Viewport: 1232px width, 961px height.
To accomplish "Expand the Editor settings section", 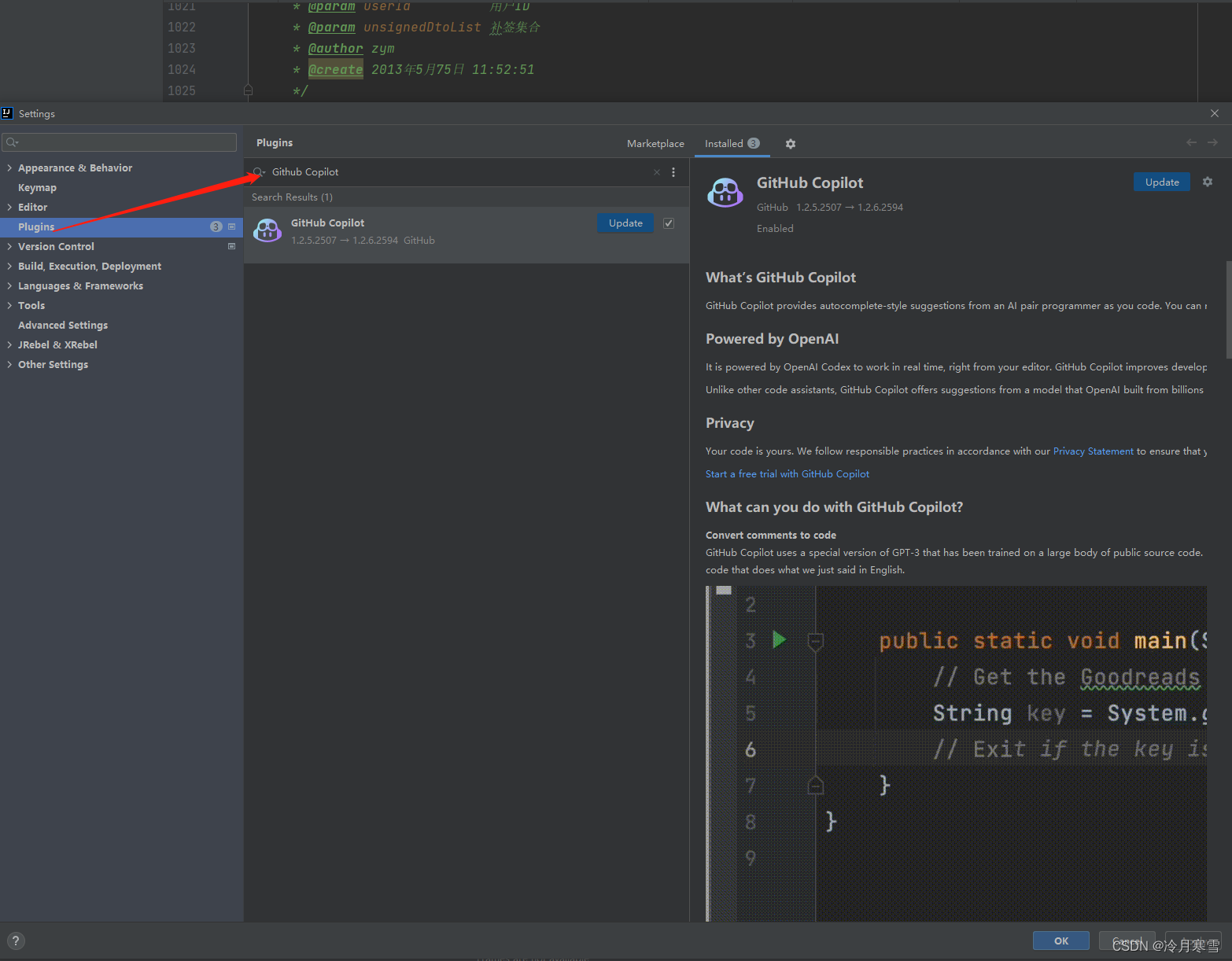I will click(9, 207).
